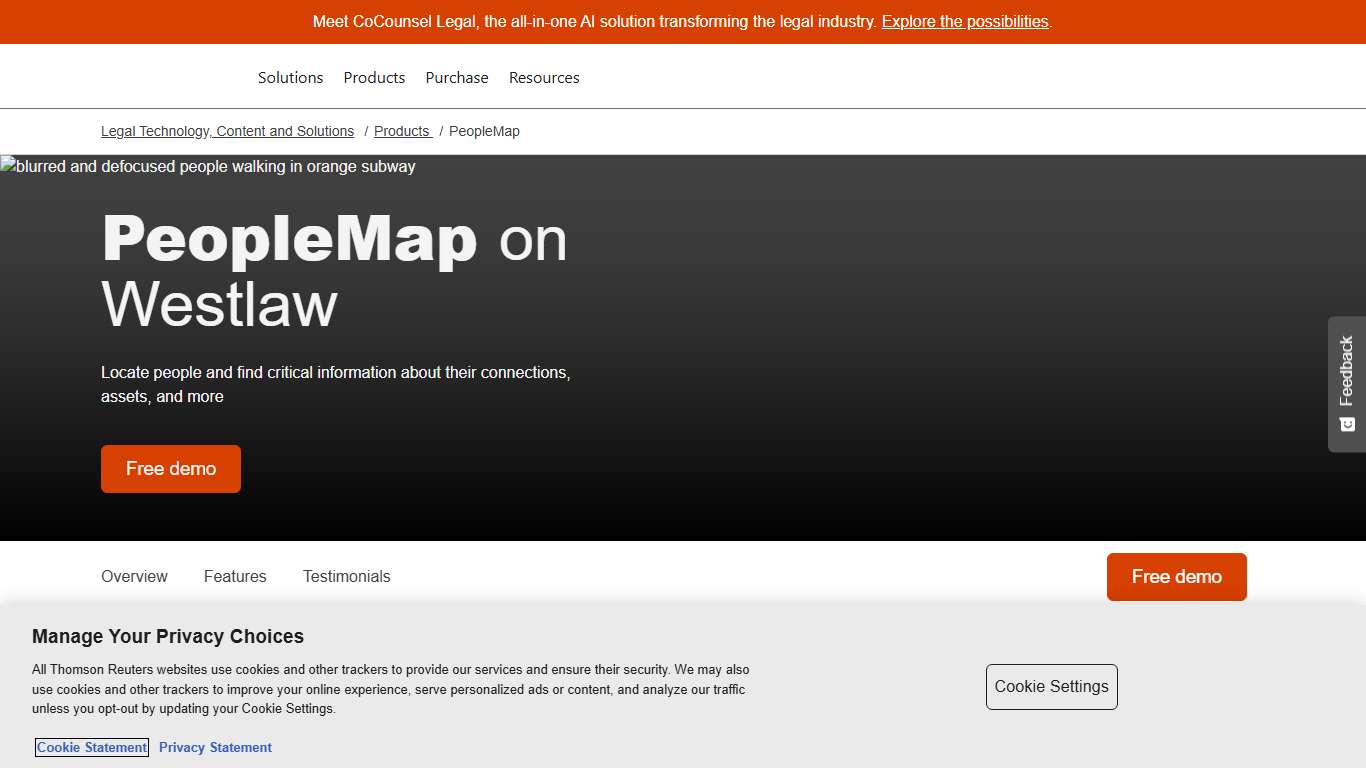Viewport: 1366px width, 768px height.
Task: Click the Explore the possibilities link
Action: click(964, 21)
